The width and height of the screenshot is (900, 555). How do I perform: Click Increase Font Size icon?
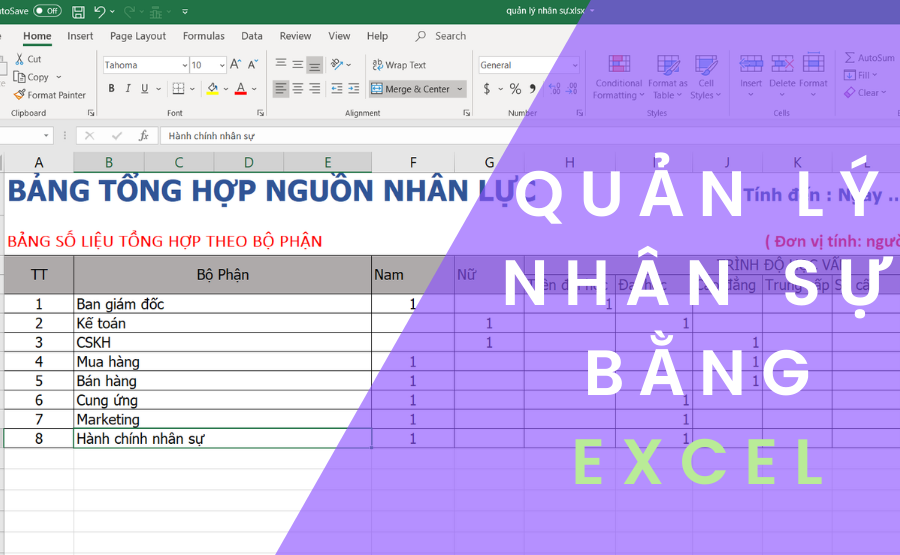tap(236, 65)
